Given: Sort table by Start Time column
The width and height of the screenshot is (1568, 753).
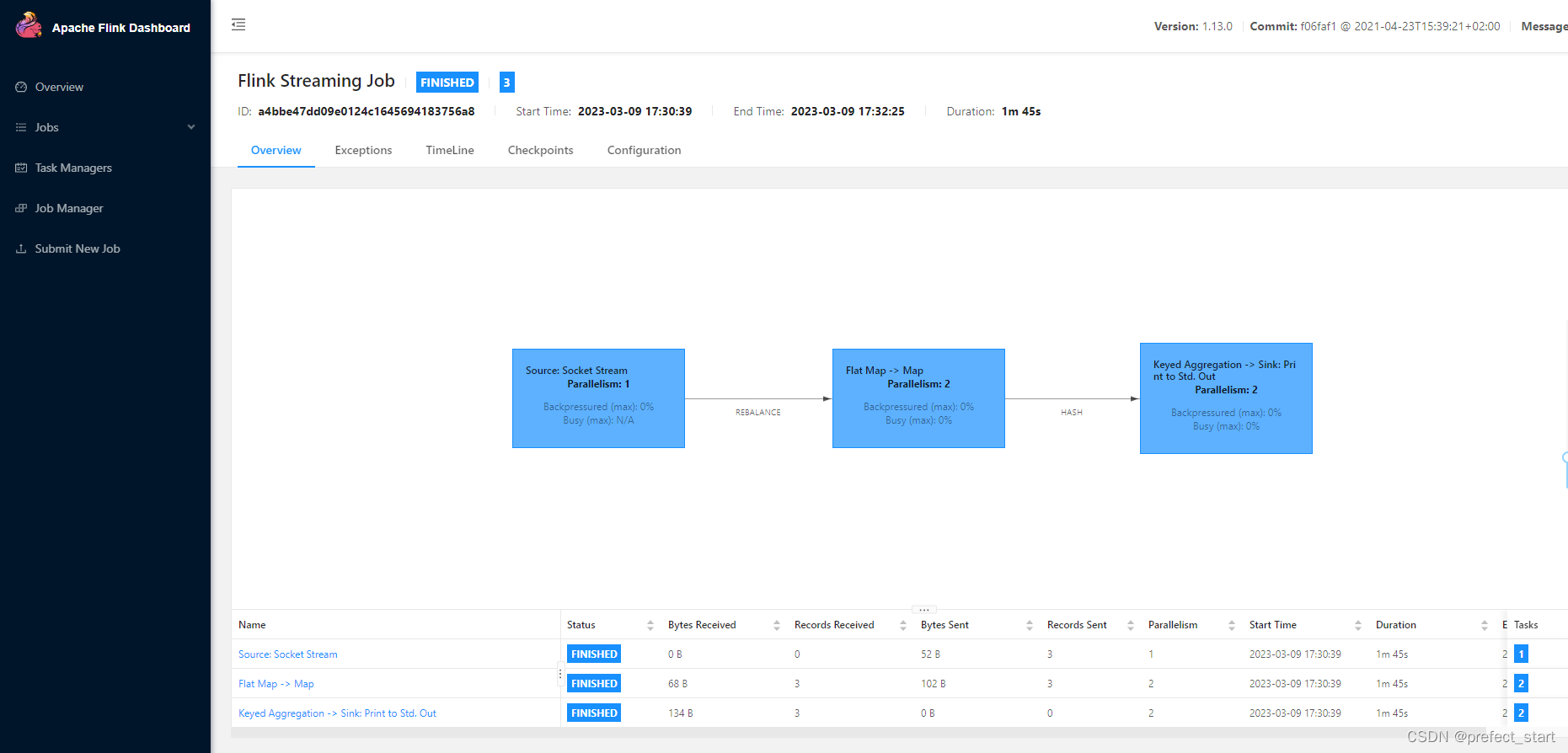Looking at the screenshot, I should coord(1358,625).
